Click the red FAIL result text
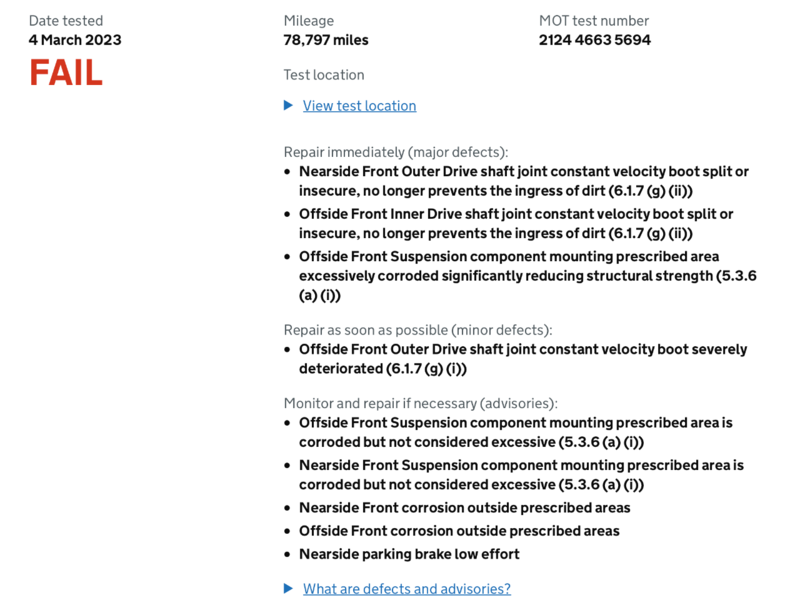The height and width of the screenshot is (610, 800). (66, 73)
